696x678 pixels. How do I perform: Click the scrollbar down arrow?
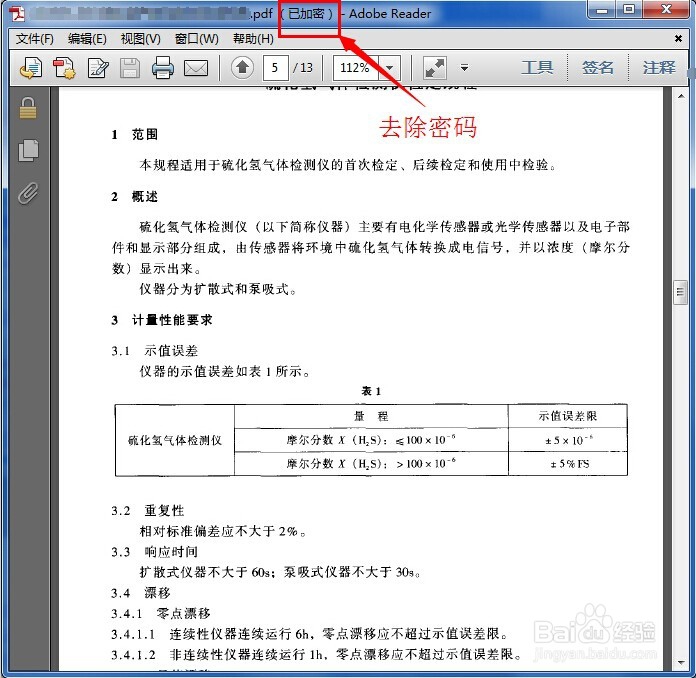coord(681,663)
